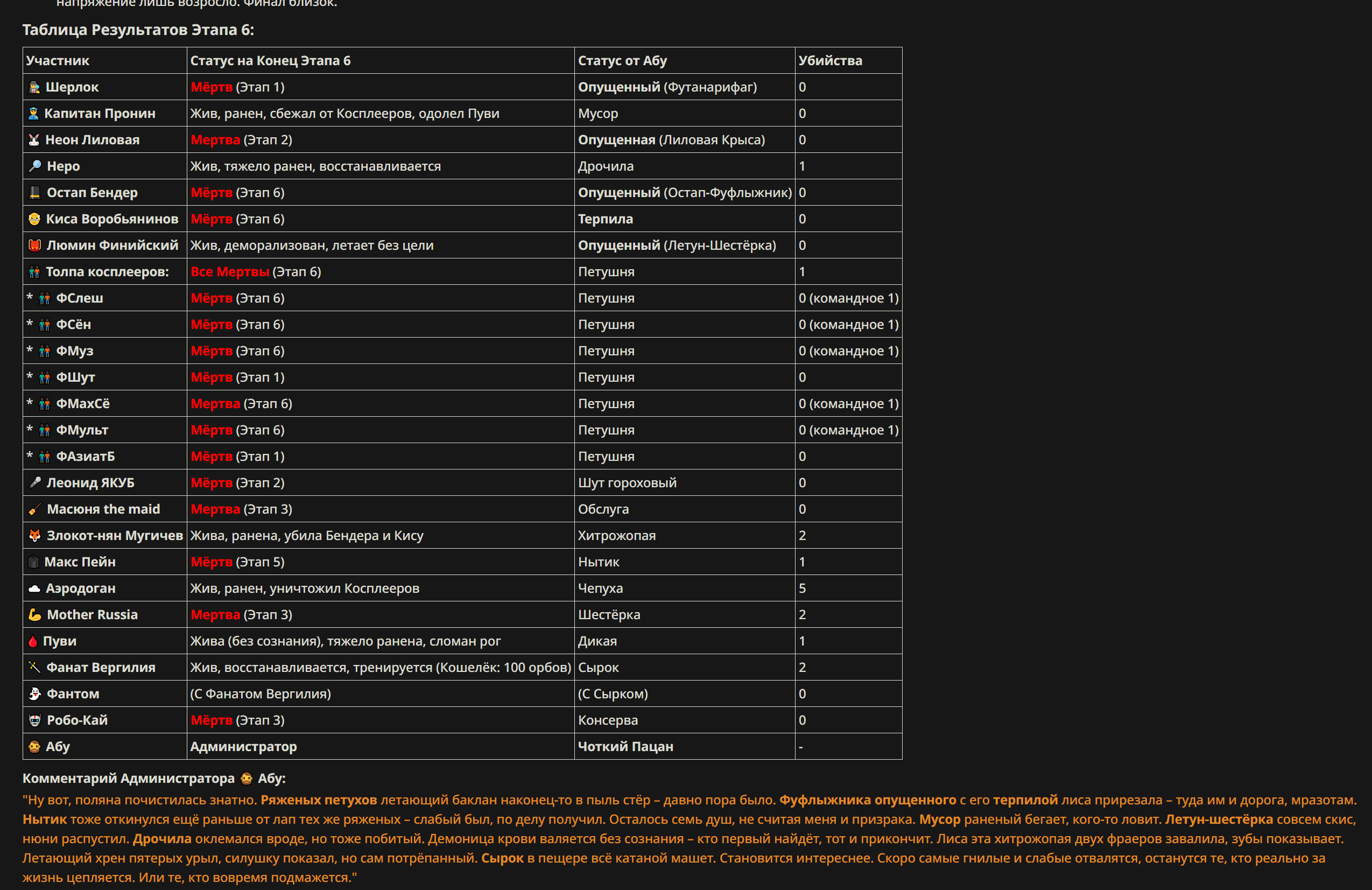The height and width of the screenshot is (890, 1372).
Task: Click the ghost emoji beside Фантом
Action: (x=35, y=694)
